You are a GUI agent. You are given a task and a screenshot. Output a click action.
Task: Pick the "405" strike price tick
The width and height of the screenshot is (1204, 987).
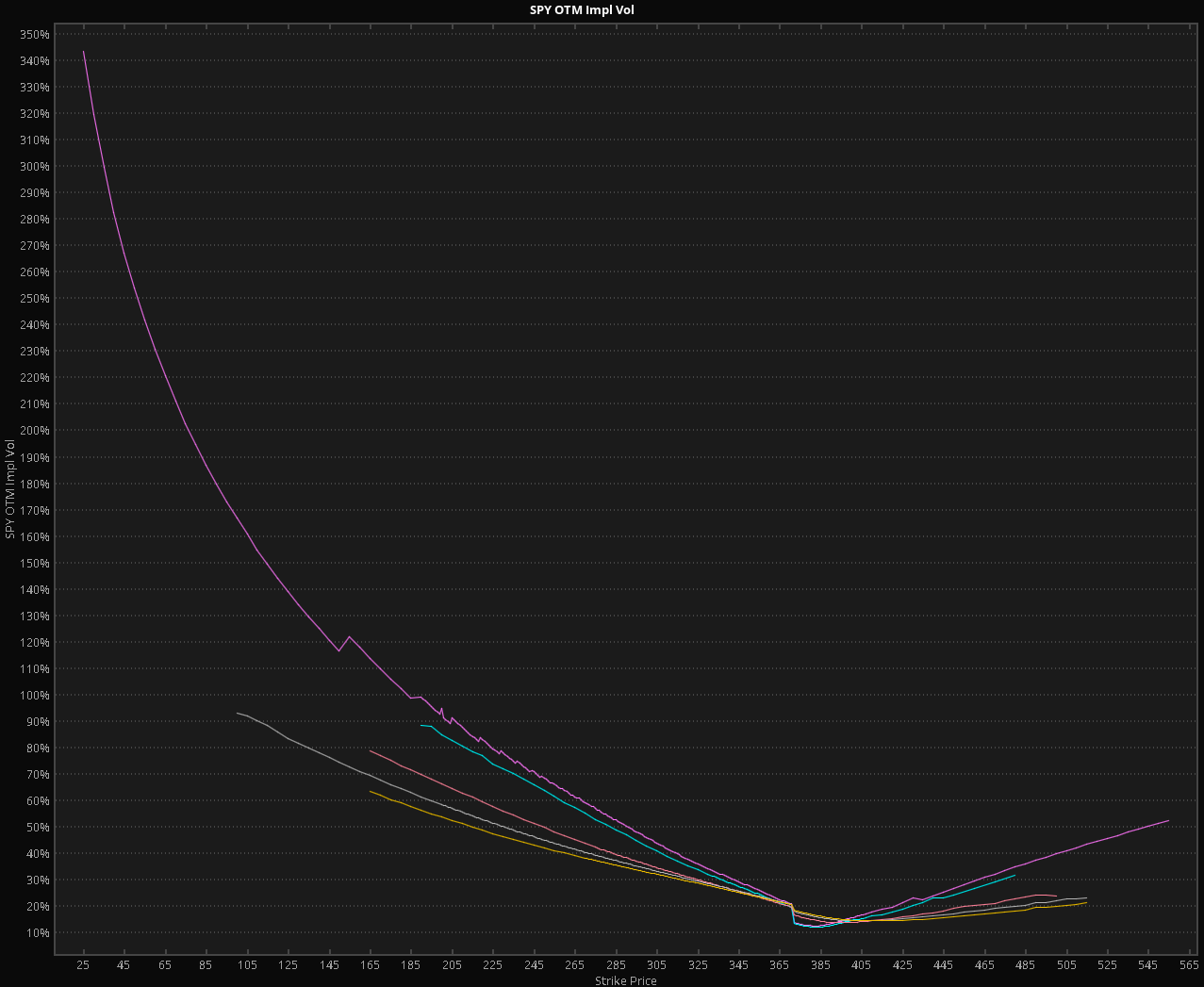tap(862, 966)
